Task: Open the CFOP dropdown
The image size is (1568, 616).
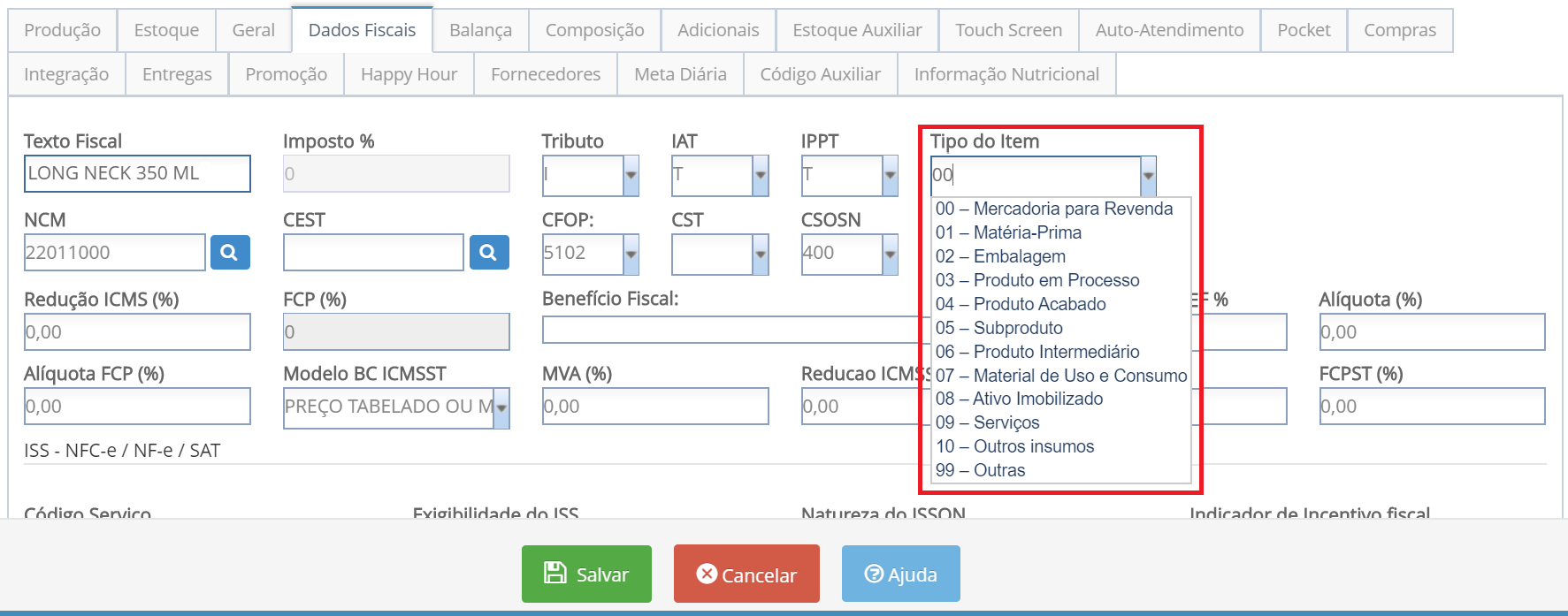Action: pyautogui.click(x=631, y=255)
